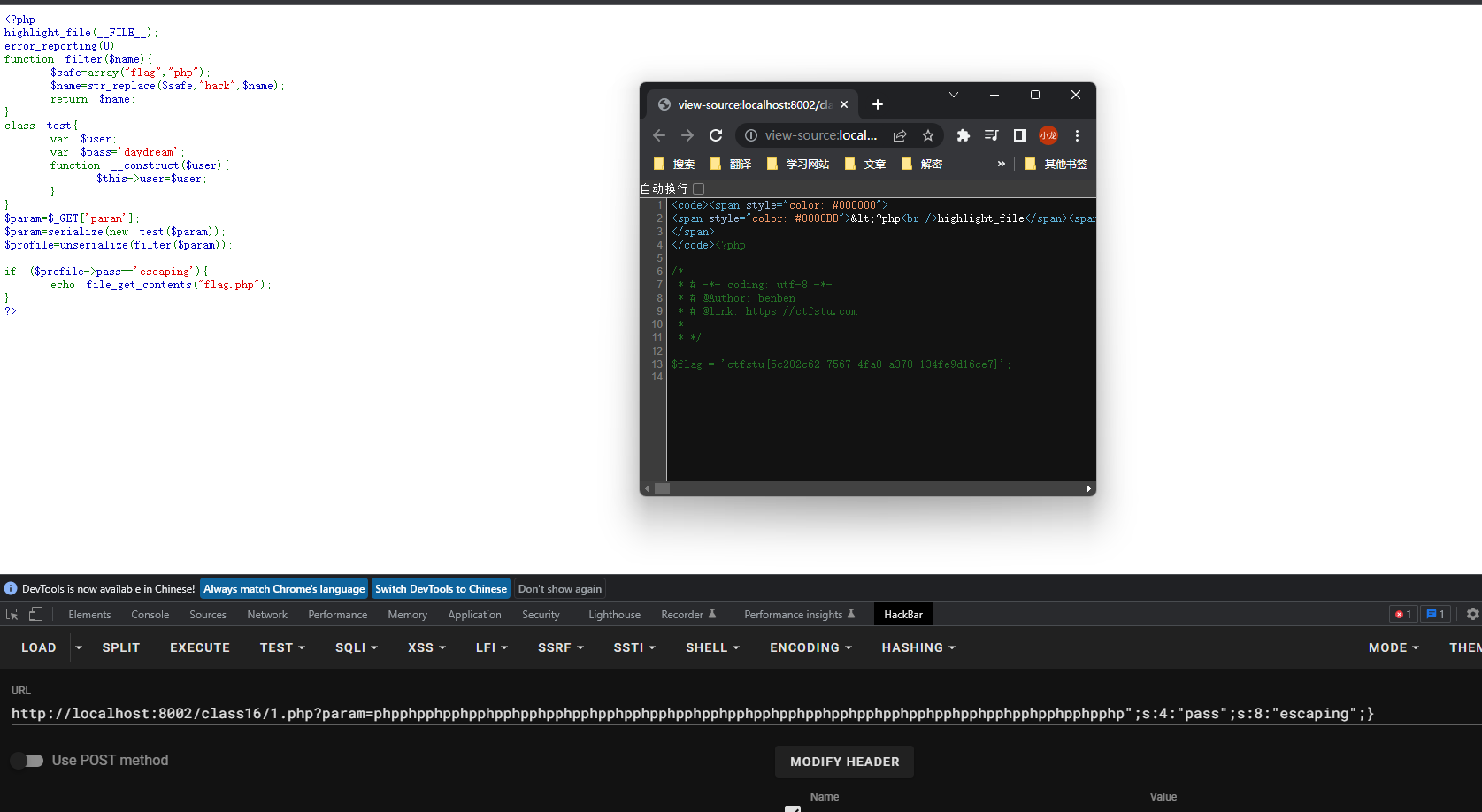Open the TEST dropdown
Viewport: 1482px width, 812px height.
point(282,647)
